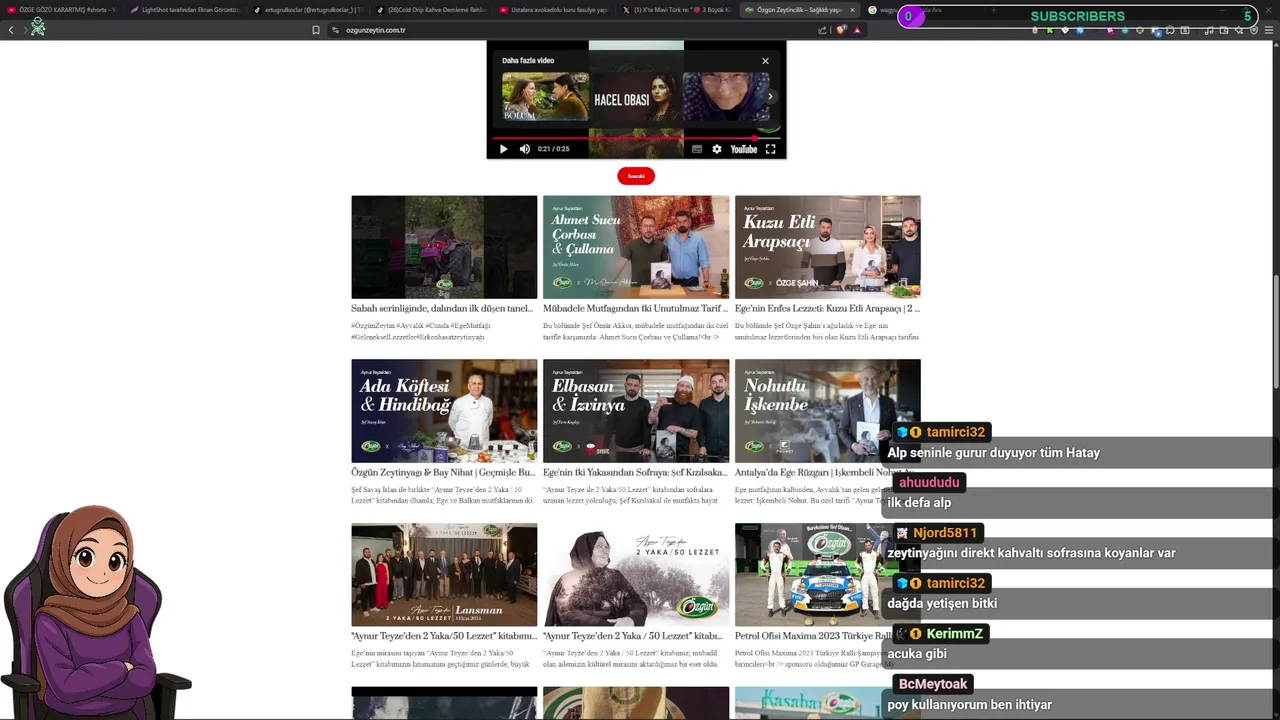Mute the YouTube player volume
This screenshot has width=1280, height=720.
525,149
